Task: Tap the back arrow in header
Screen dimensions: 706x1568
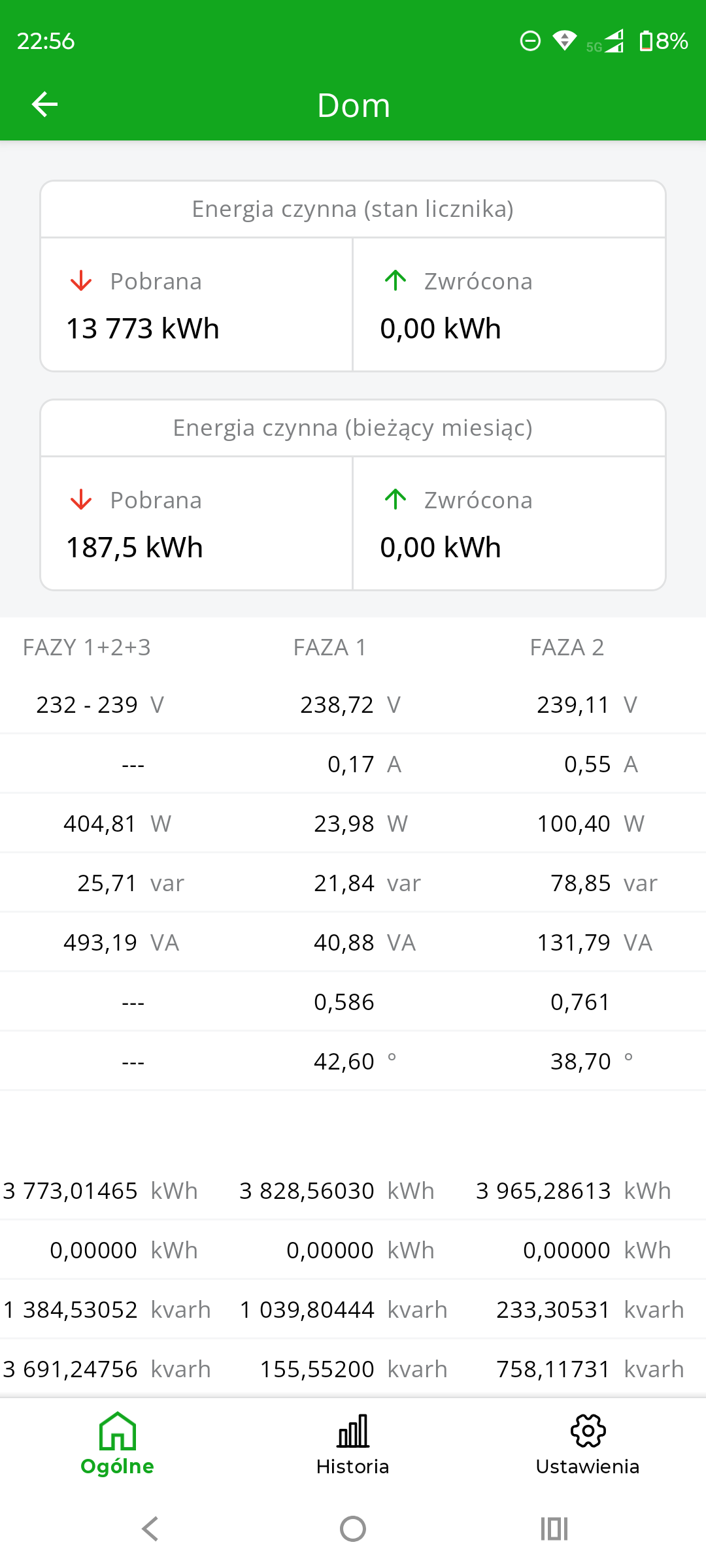Action: [44, 105]
